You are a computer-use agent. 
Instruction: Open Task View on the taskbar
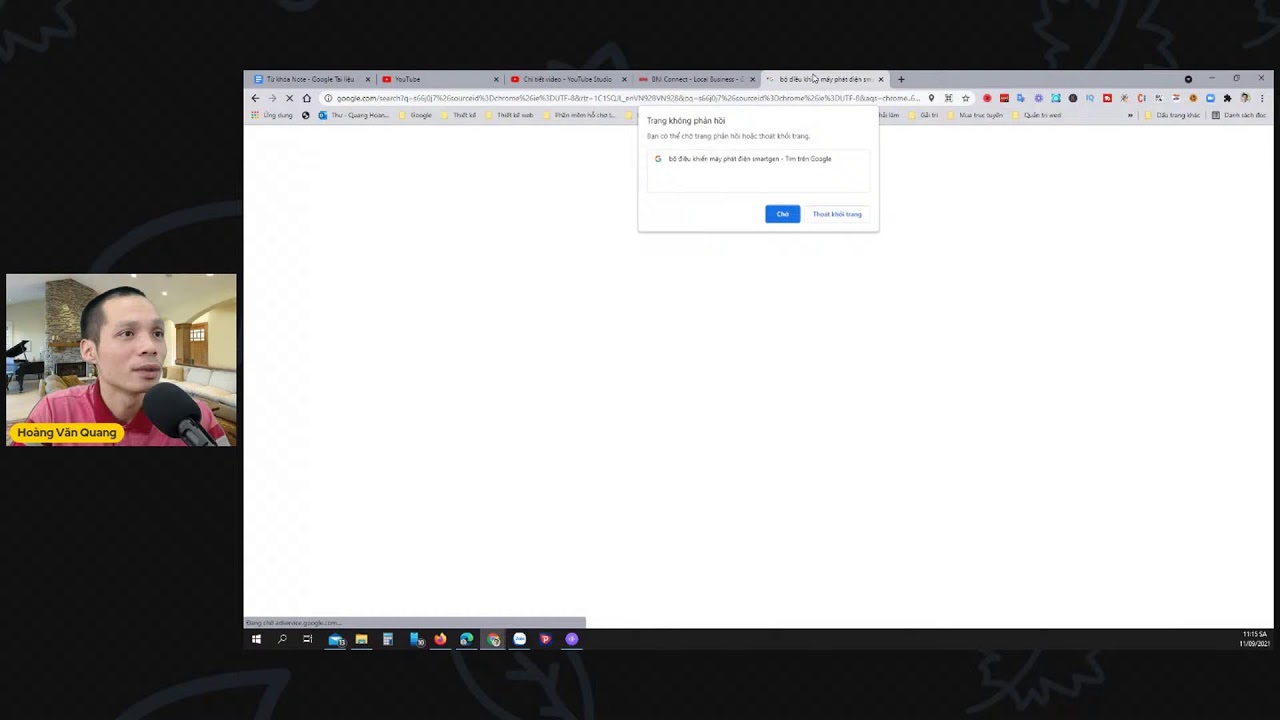307,639
